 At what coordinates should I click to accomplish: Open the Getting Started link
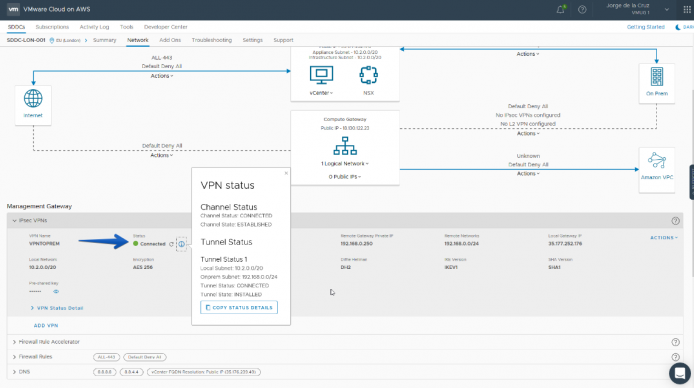click(x=646, y=27)
